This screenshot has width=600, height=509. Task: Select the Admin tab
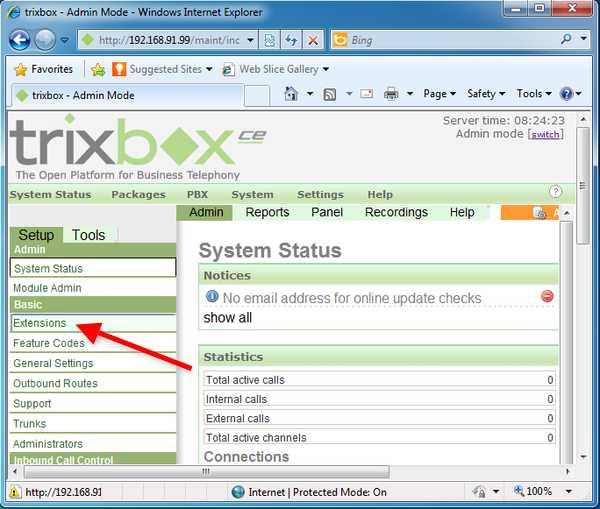point(205,212)
